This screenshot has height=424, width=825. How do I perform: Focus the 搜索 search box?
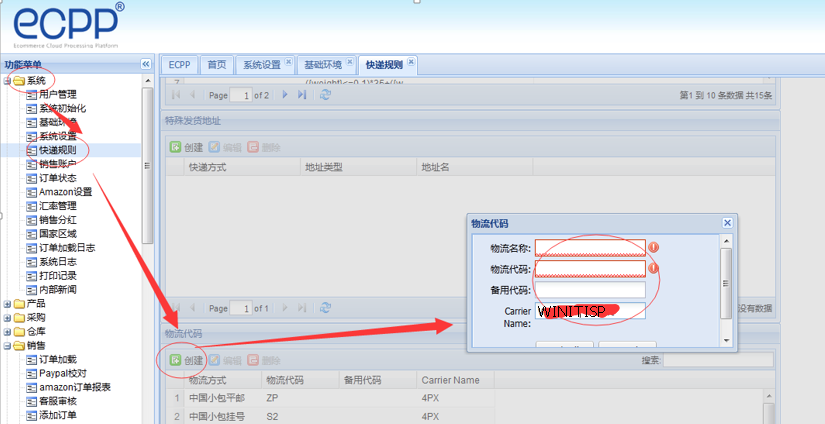click(x=717, y=360)
